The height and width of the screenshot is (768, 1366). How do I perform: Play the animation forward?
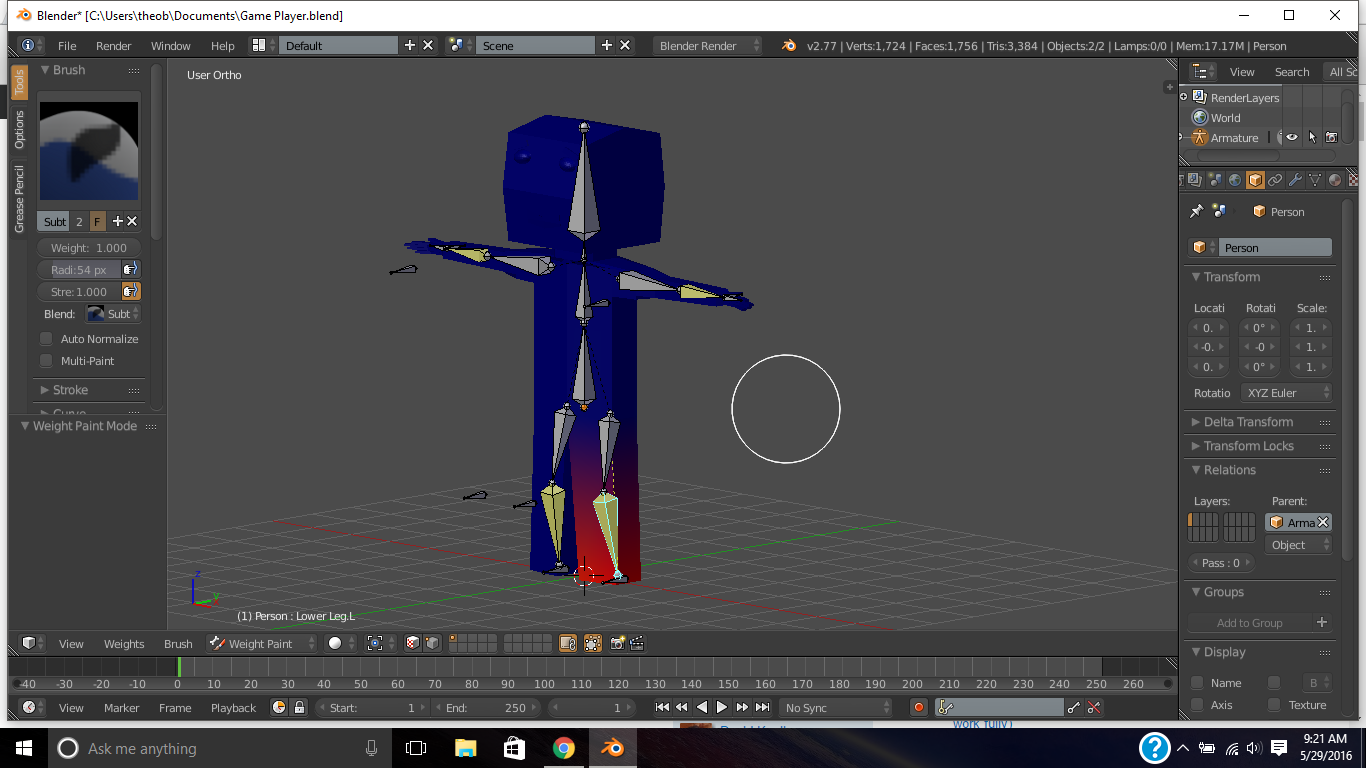pyautogui.click(x=722, y=707)
